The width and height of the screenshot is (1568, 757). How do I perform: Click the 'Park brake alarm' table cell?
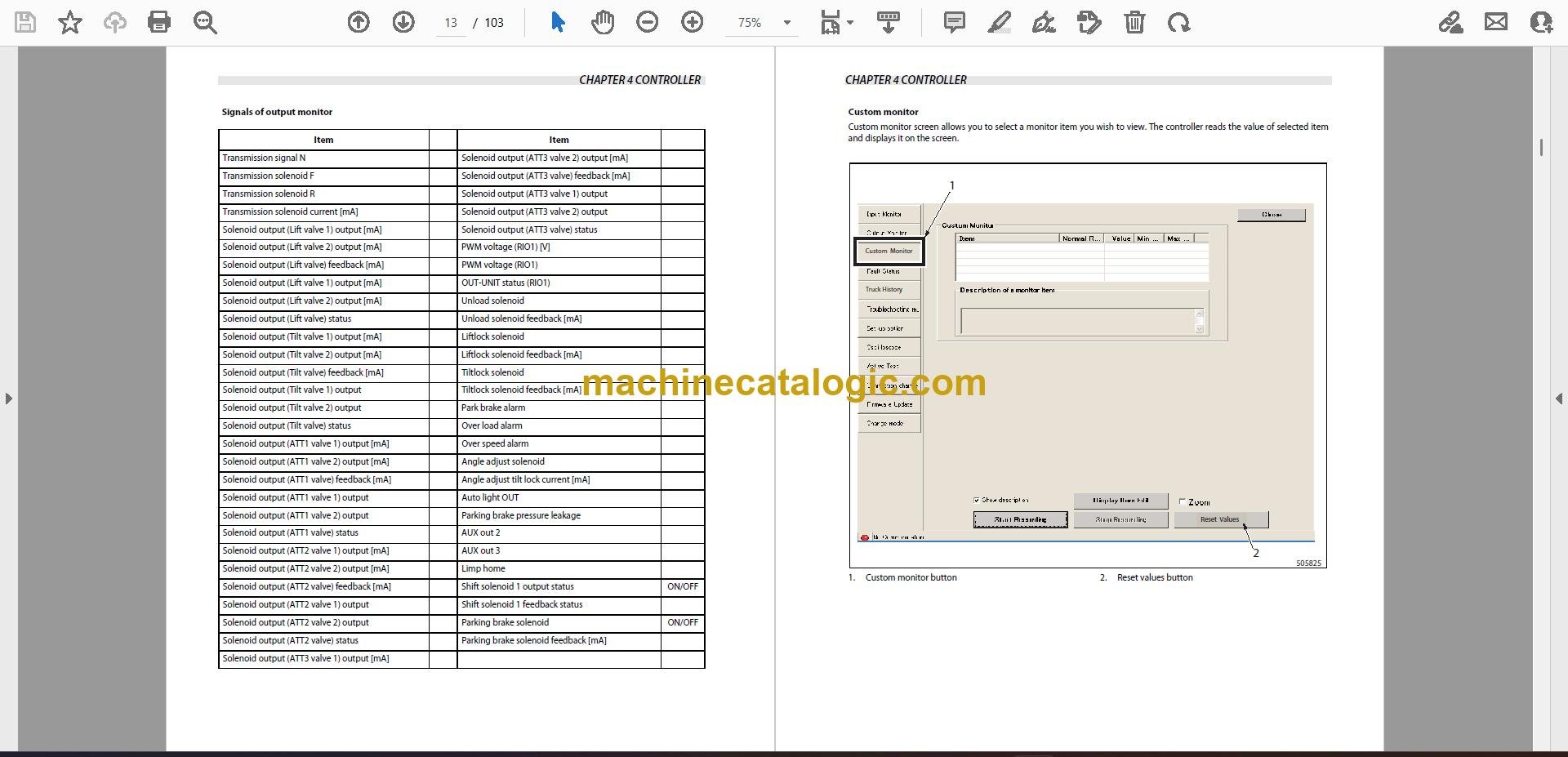559,407
